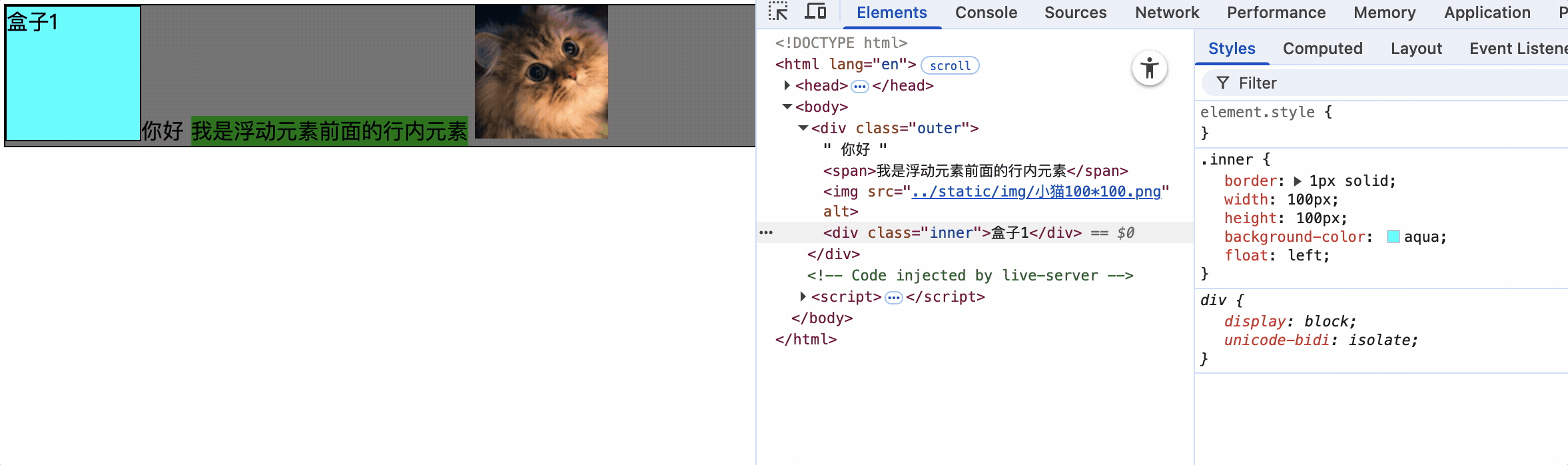Click the scroll badge on html element
Image resolution: width=1568 pixels, height=465 pixels.
coord(950,65)
